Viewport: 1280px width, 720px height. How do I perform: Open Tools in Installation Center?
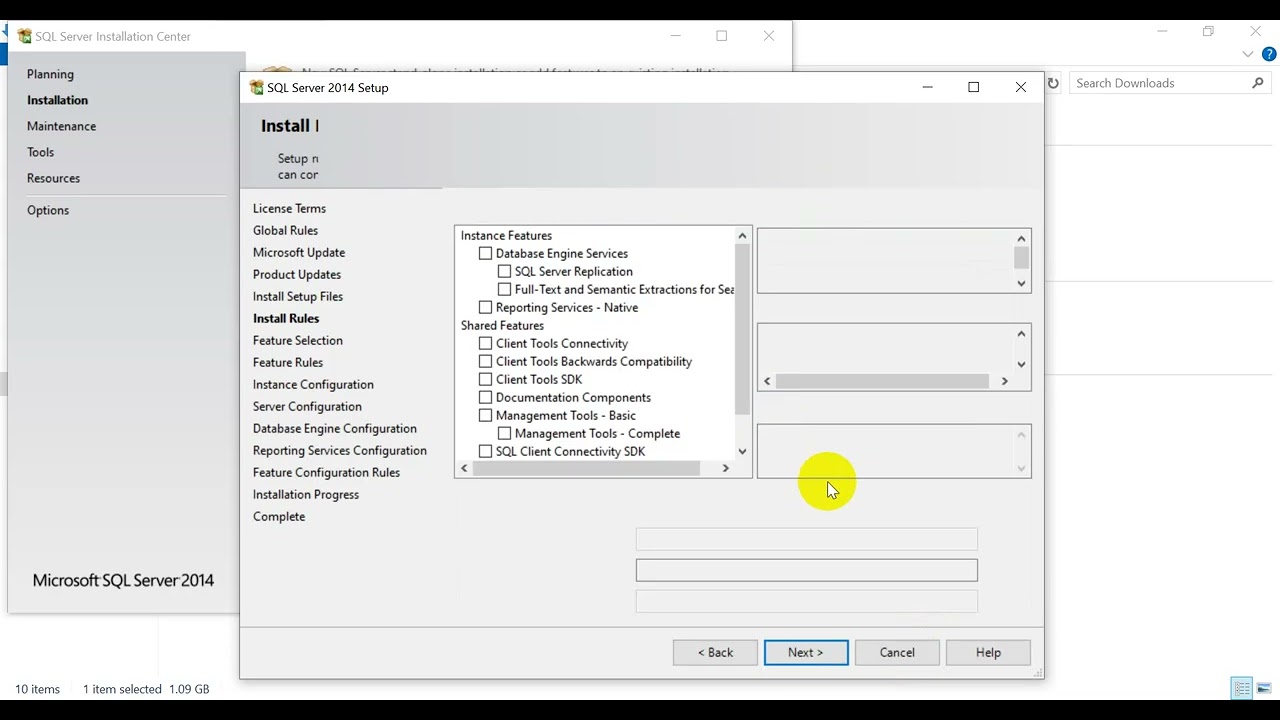(x=40, y=152)
